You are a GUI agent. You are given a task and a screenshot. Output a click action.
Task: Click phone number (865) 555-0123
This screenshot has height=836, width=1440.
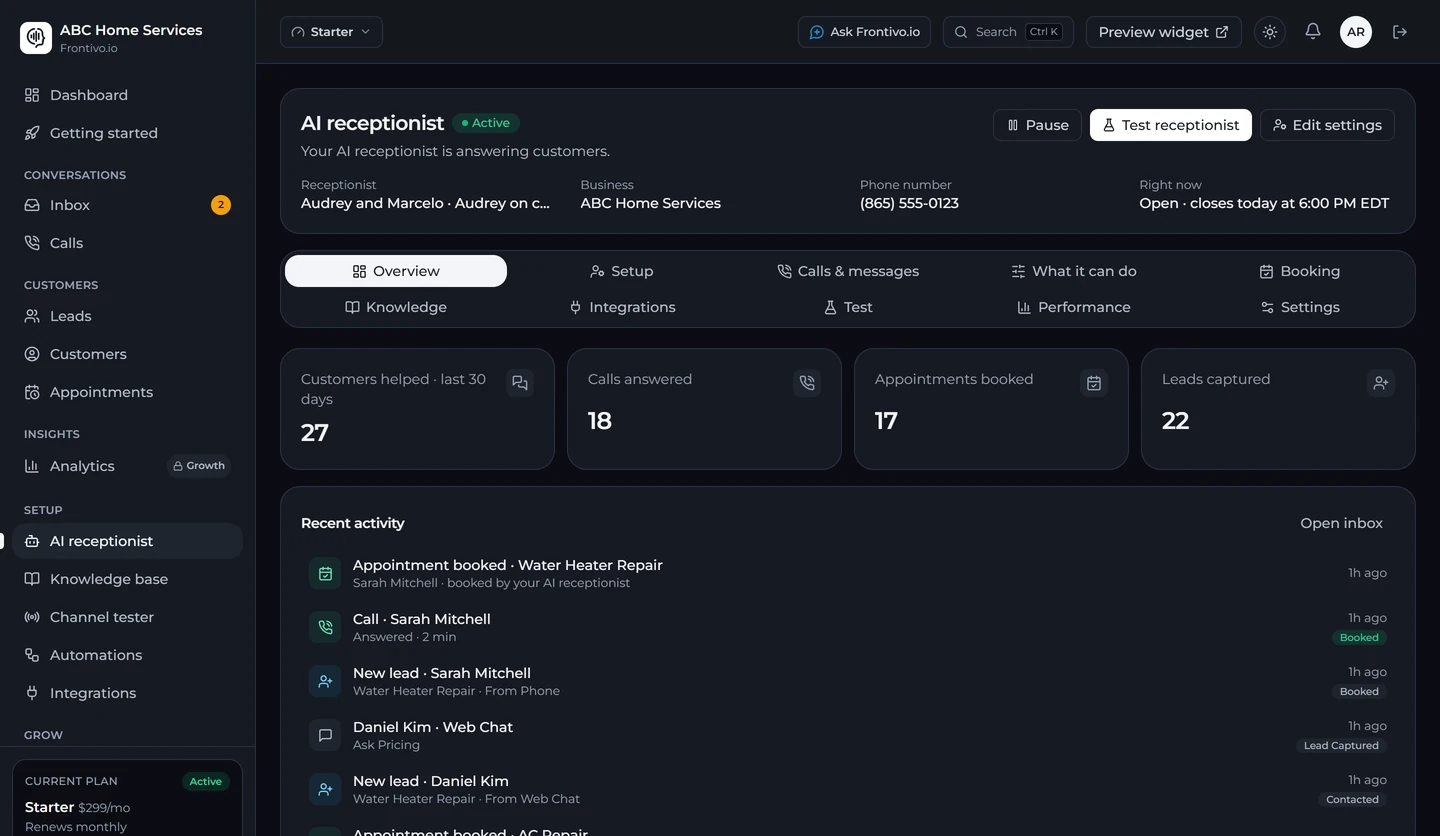909,203
